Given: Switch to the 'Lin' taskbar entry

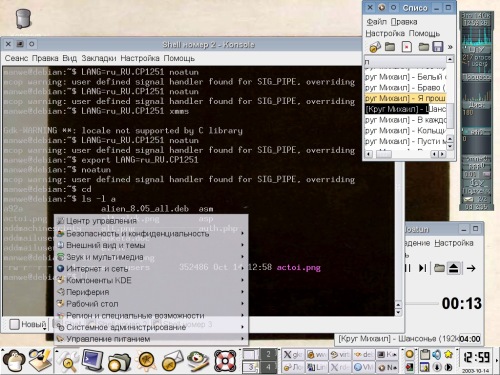Looking at the screenshot, I should (317, 367).
